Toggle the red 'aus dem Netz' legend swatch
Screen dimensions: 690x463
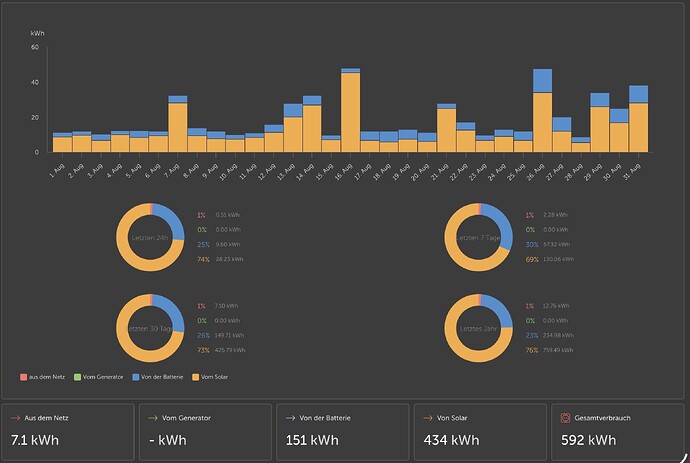(23, 377)
